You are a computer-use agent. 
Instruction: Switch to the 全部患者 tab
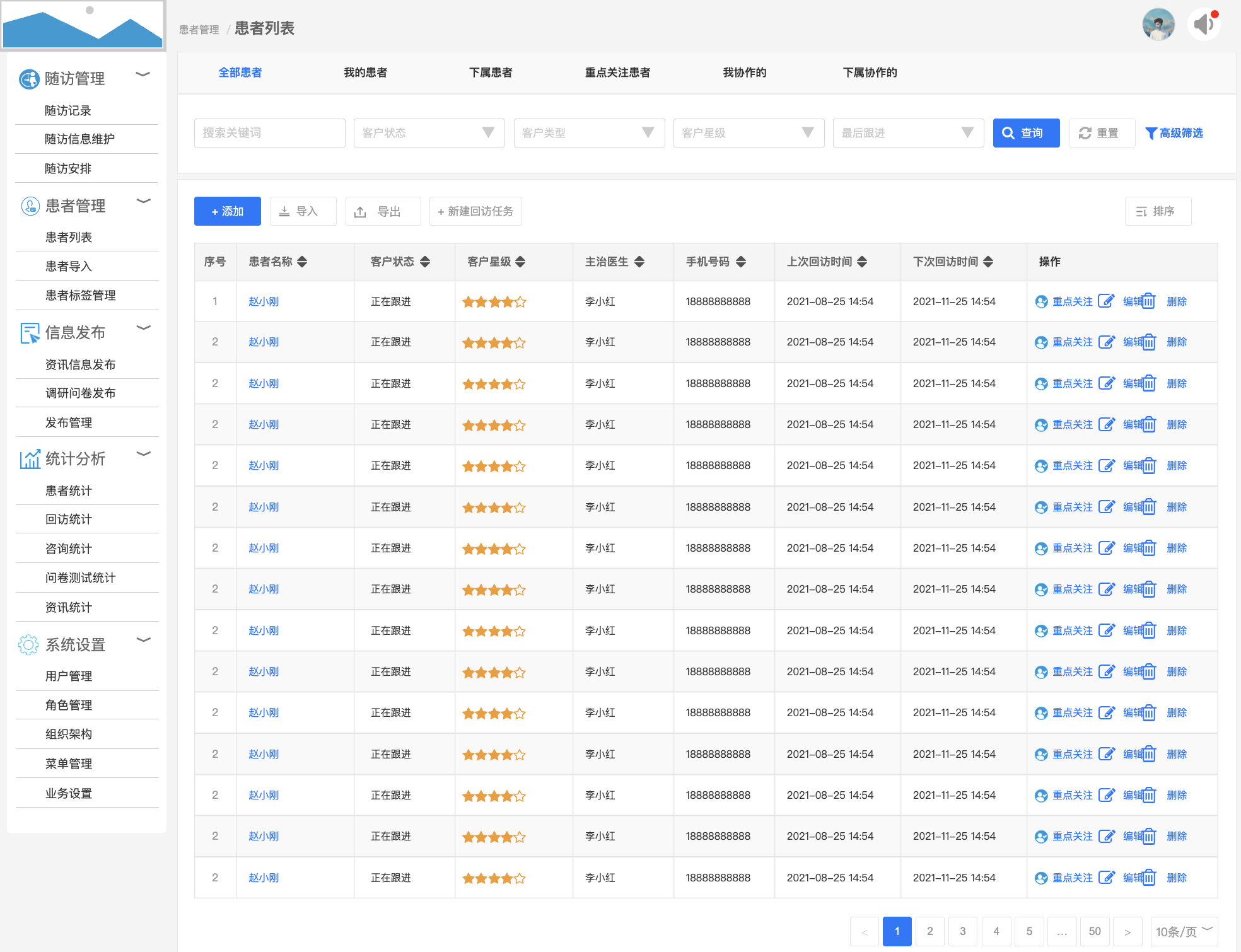point(240,73)
